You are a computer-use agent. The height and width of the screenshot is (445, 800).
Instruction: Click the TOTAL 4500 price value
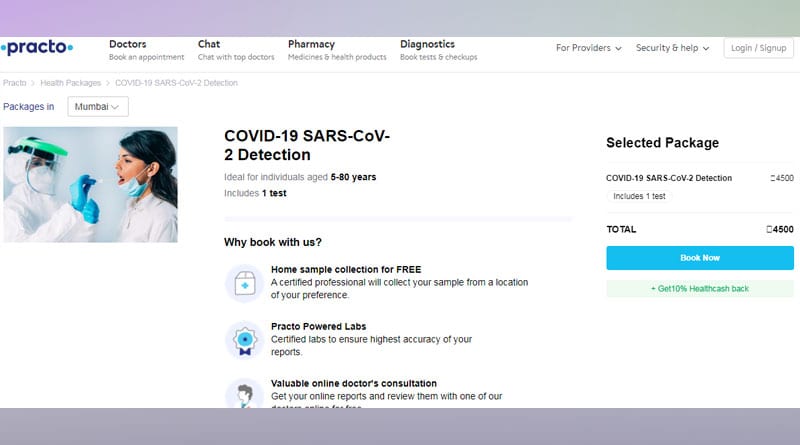click(x=780, y=230)
